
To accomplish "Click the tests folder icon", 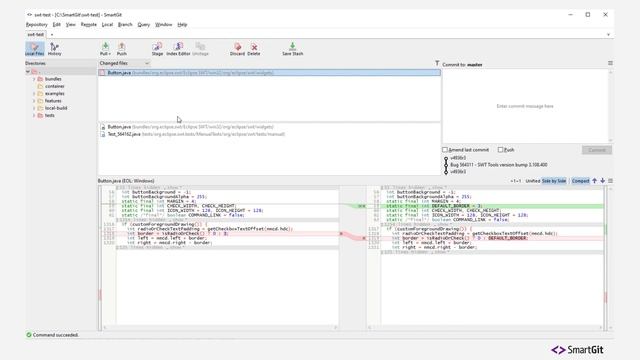I will pyautogui.click(x=40, y=116).
